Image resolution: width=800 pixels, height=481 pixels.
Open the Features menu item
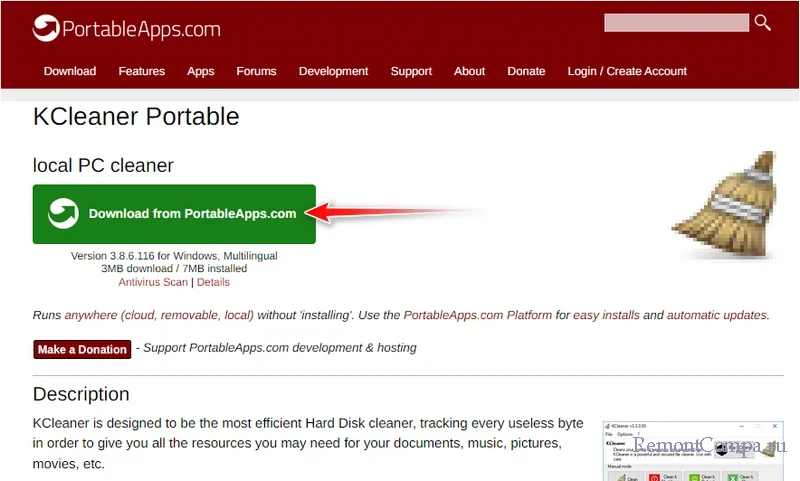point(142,71)
